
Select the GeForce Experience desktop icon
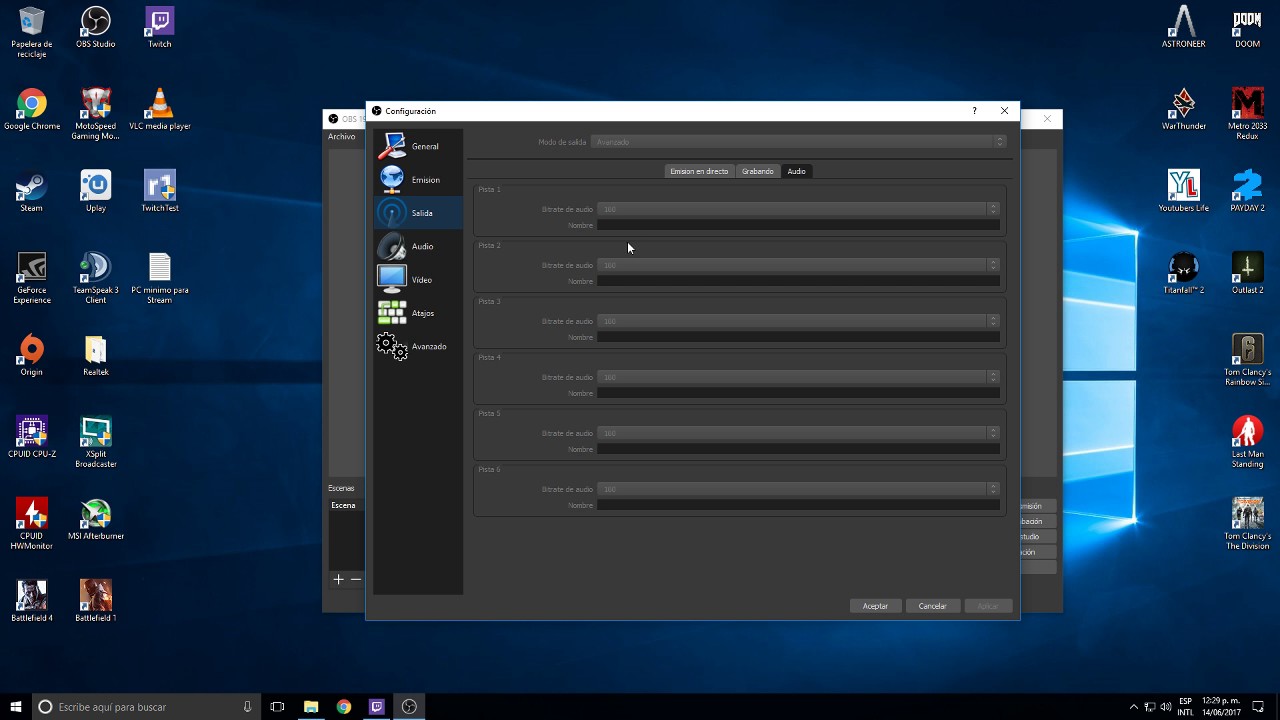32,278
